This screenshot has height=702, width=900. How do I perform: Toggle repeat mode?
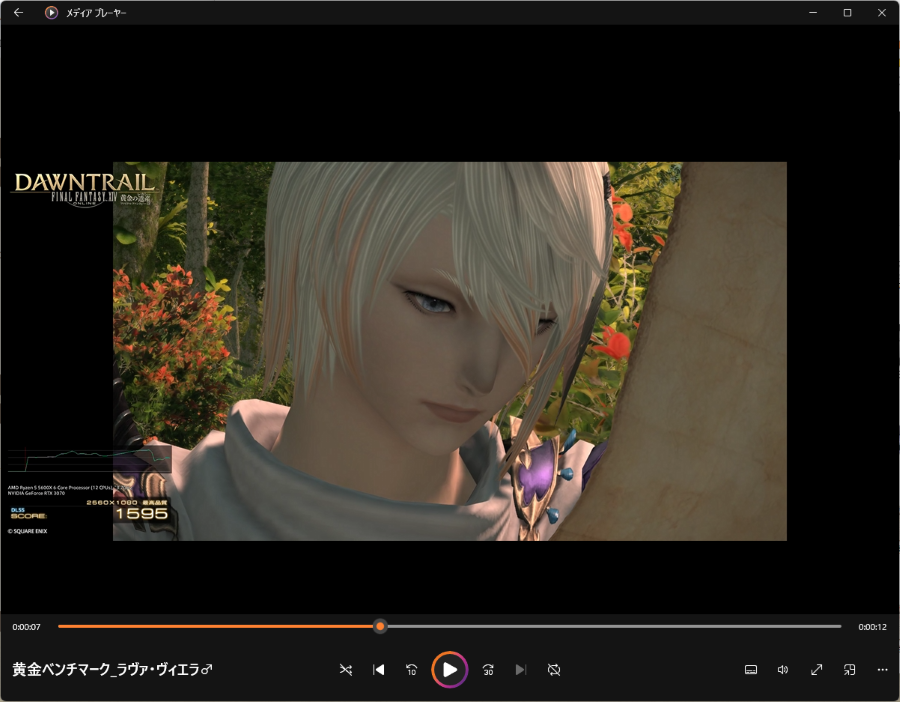(x=554, y=669)
